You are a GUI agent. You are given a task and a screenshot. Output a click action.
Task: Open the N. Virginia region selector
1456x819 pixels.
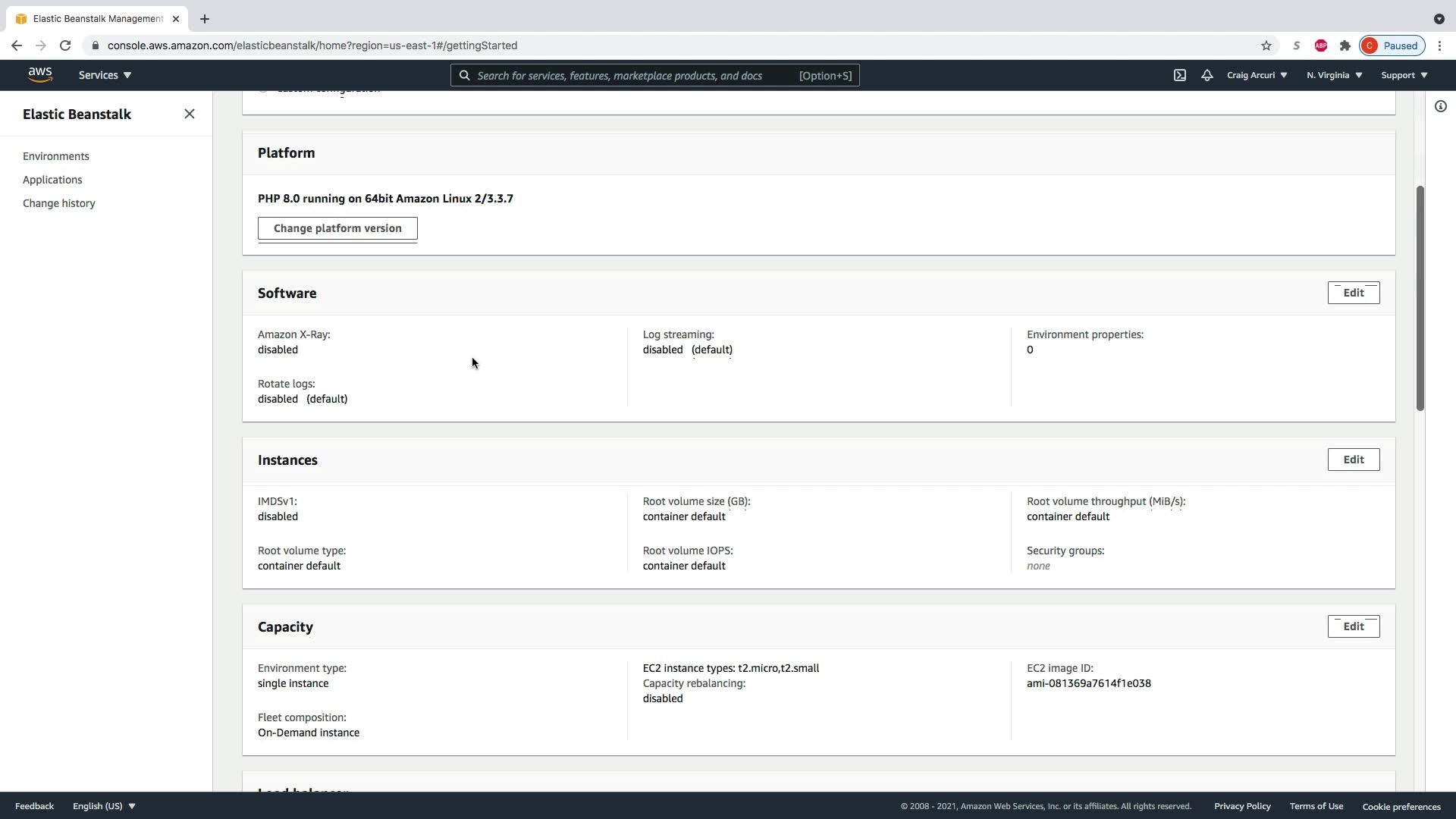[x=1334, y=75]
